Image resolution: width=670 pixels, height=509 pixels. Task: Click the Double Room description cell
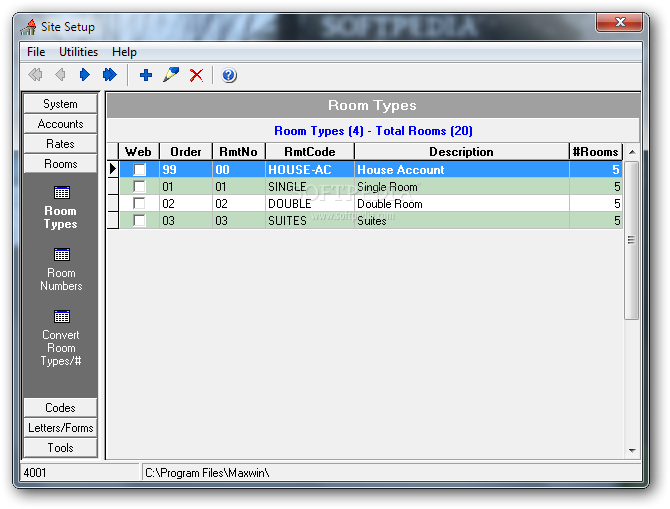click(x=461, y=203)
